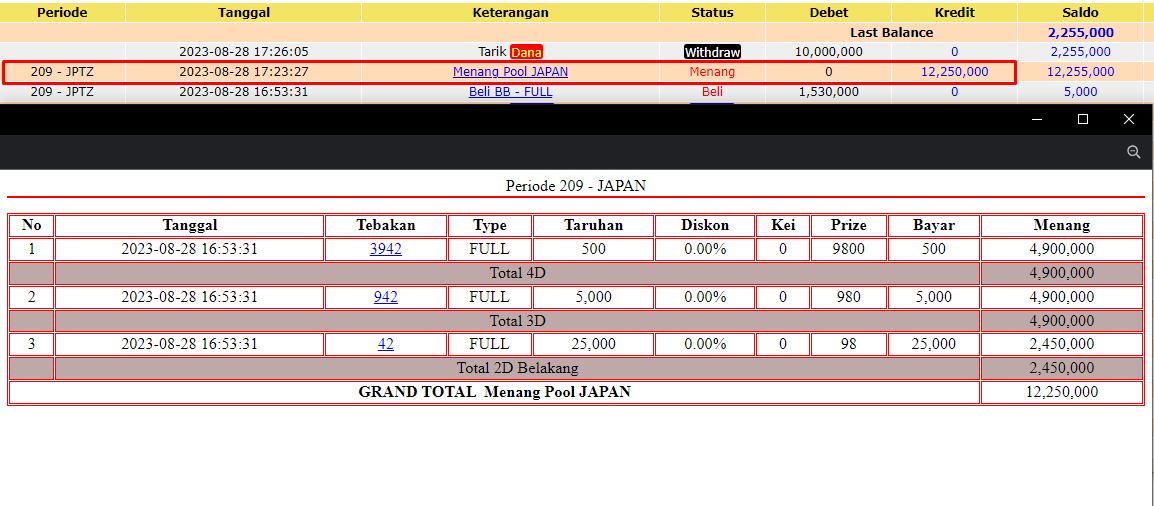
Task: Open tebakan number 42 link
Action: (386, 343)
